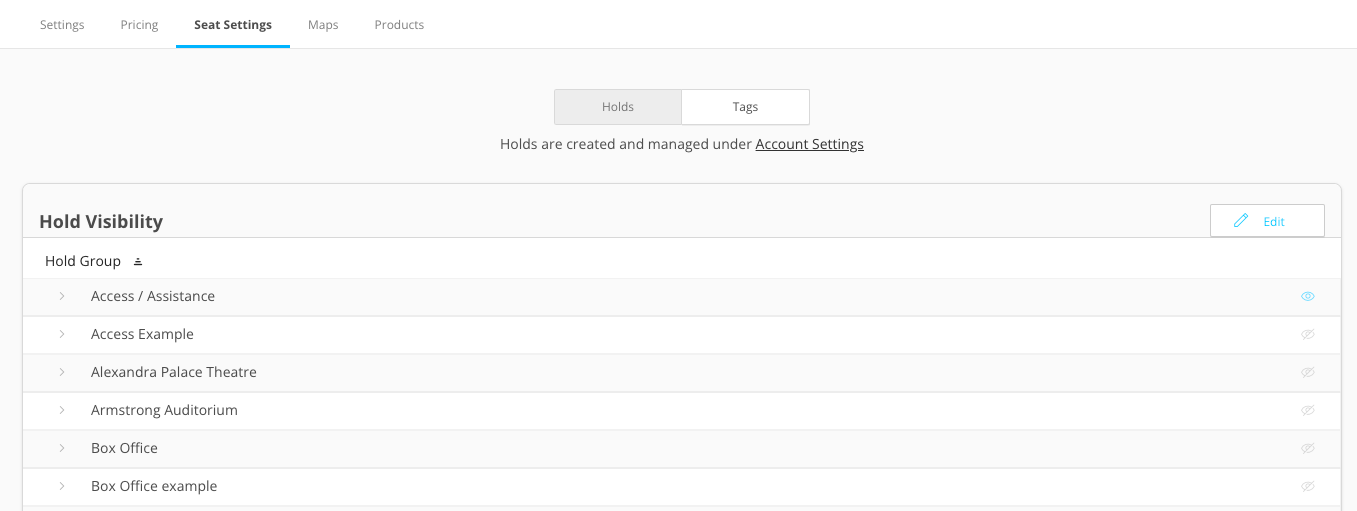Expand the Access / Assistance row

(62, 297)
